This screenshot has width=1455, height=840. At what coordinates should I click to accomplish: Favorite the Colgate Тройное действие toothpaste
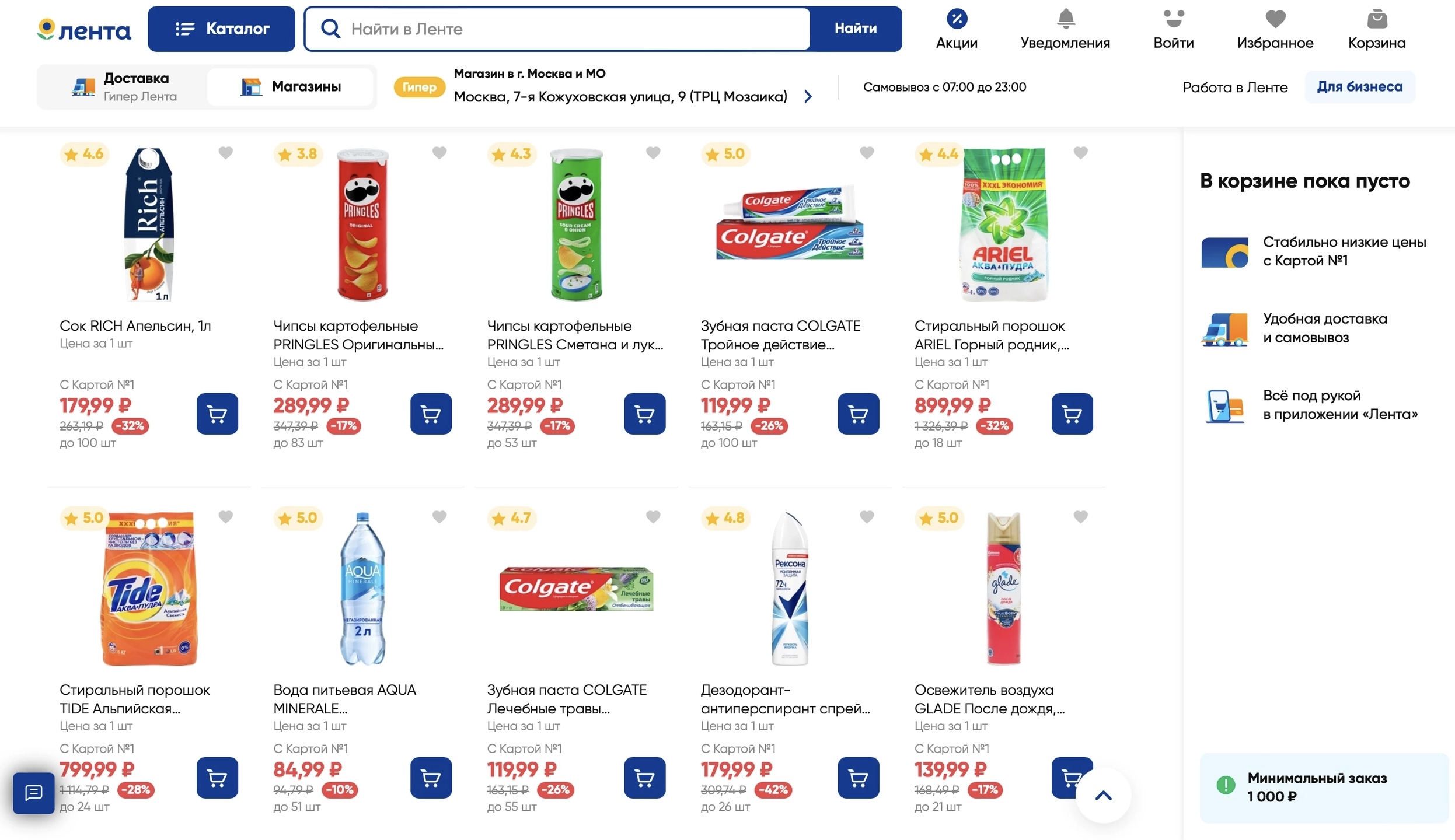[x=867, y=153]
